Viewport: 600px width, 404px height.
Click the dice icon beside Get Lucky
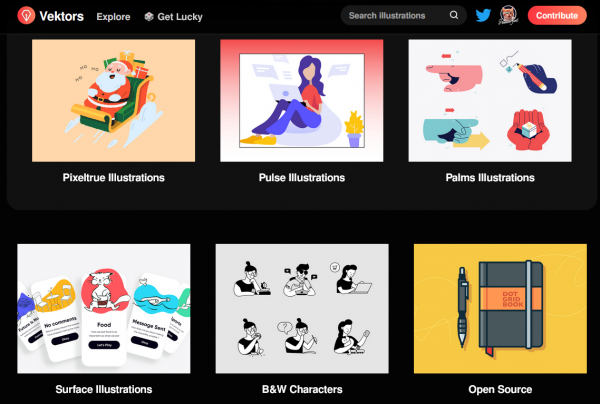(x=149, y=16)
